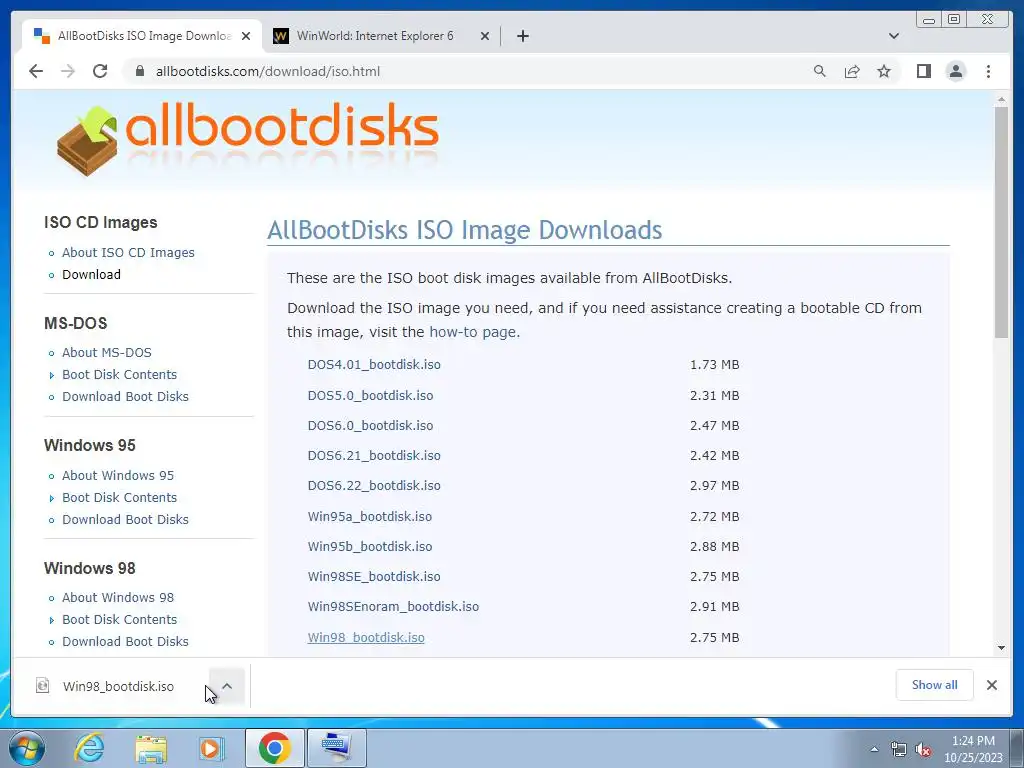
Task: Open Windows Media Player from taskbar
Action: 211,748
